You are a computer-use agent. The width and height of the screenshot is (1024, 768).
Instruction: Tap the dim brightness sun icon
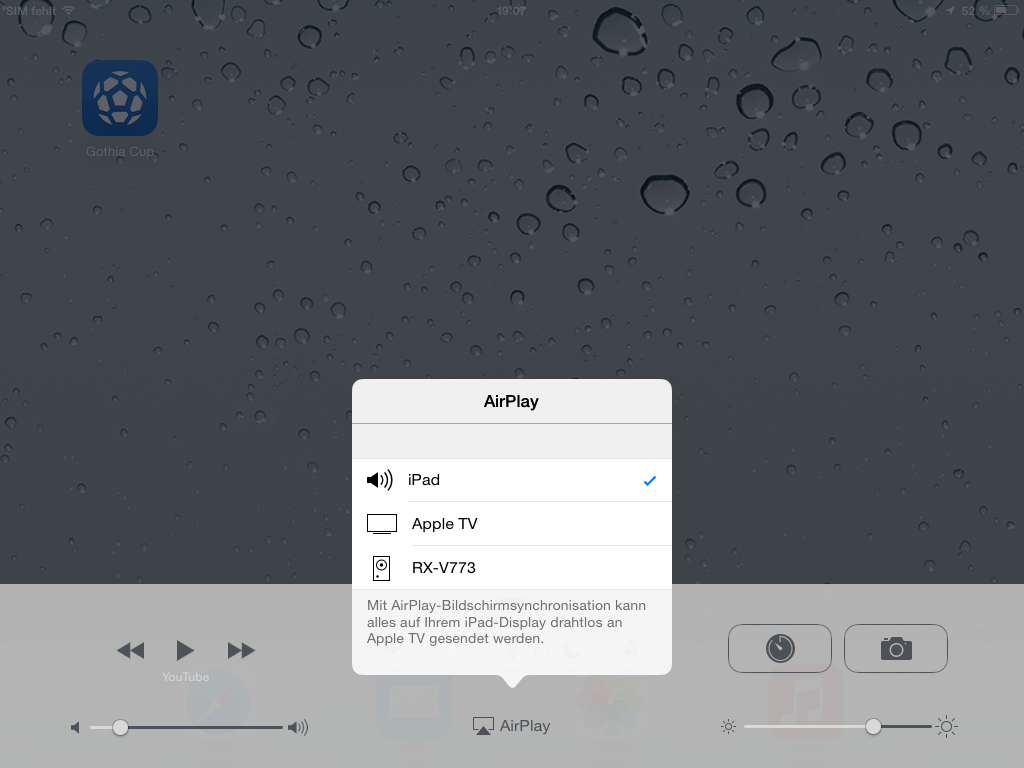click(728, 726)
